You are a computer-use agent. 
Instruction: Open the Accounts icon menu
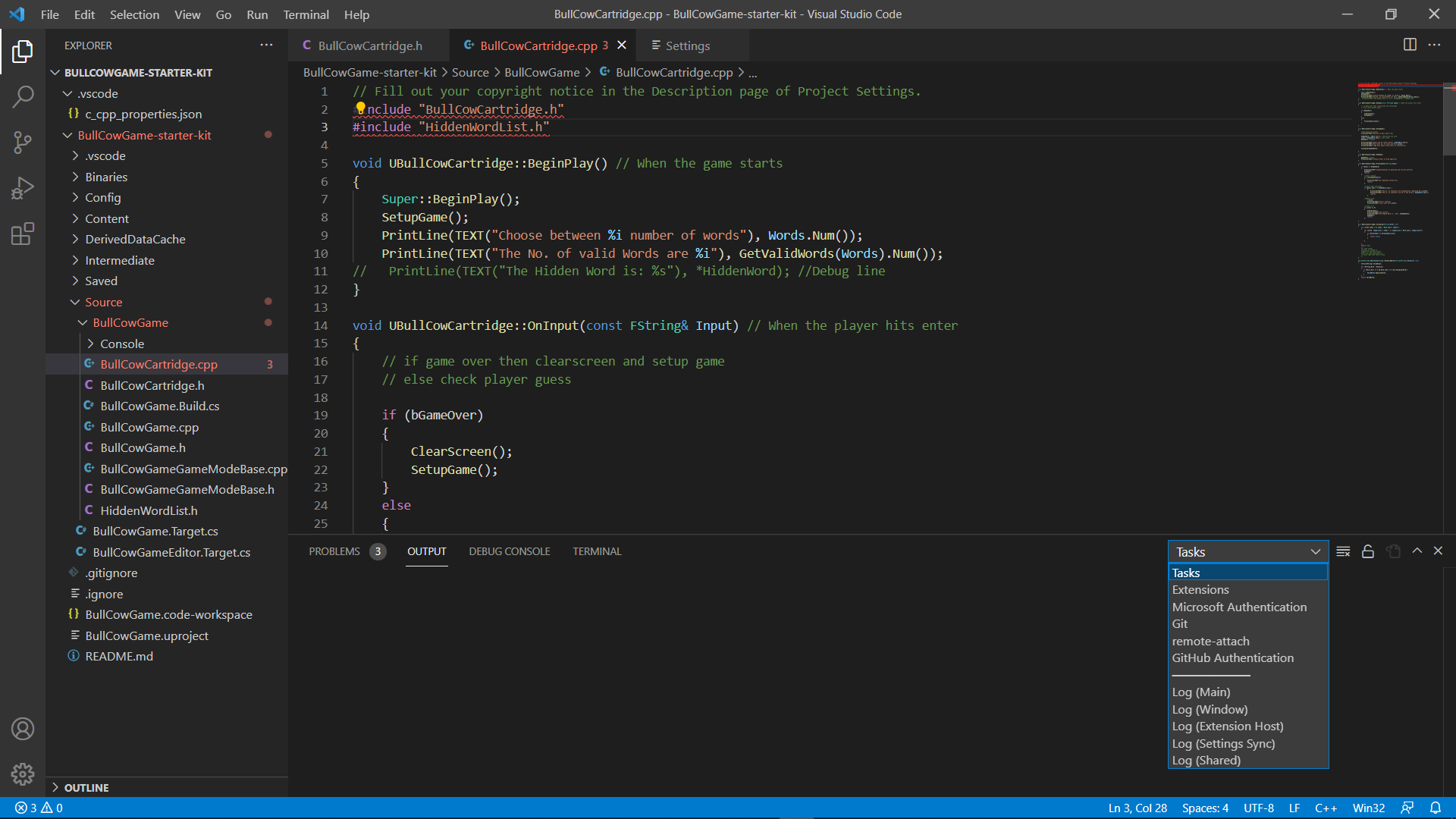point(23,729)
